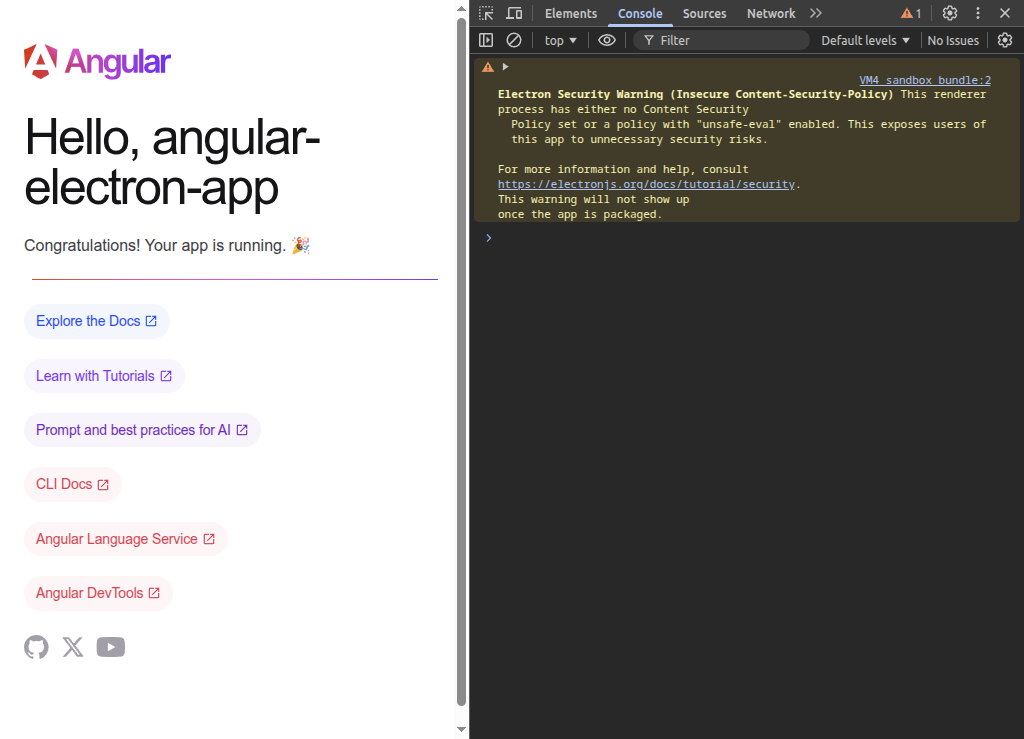Open the Angular YouTube icon
Screen dimensions: 1024x739
point(111,647)
